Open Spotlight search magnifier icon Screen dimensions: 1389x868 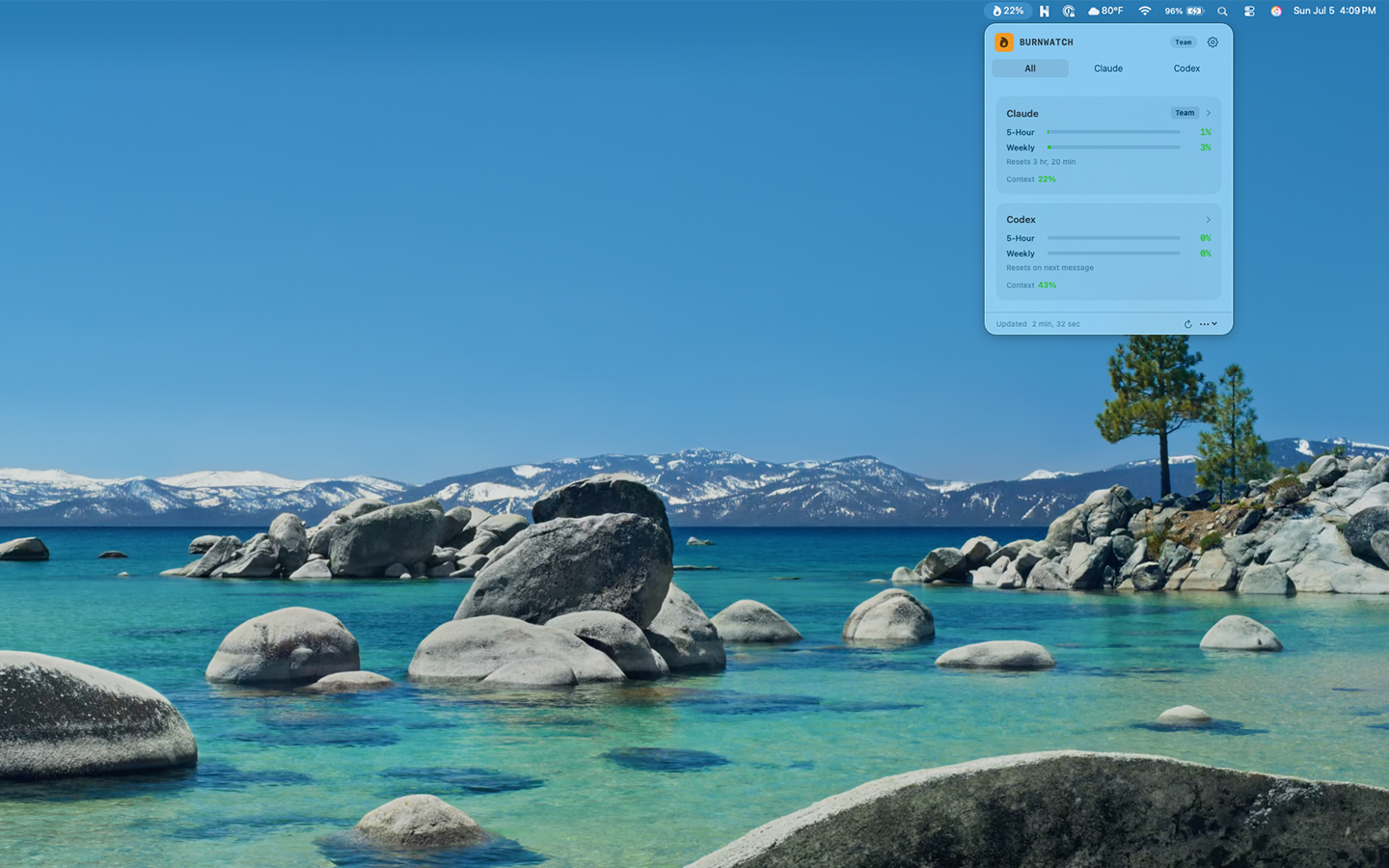coord(1222,11)
